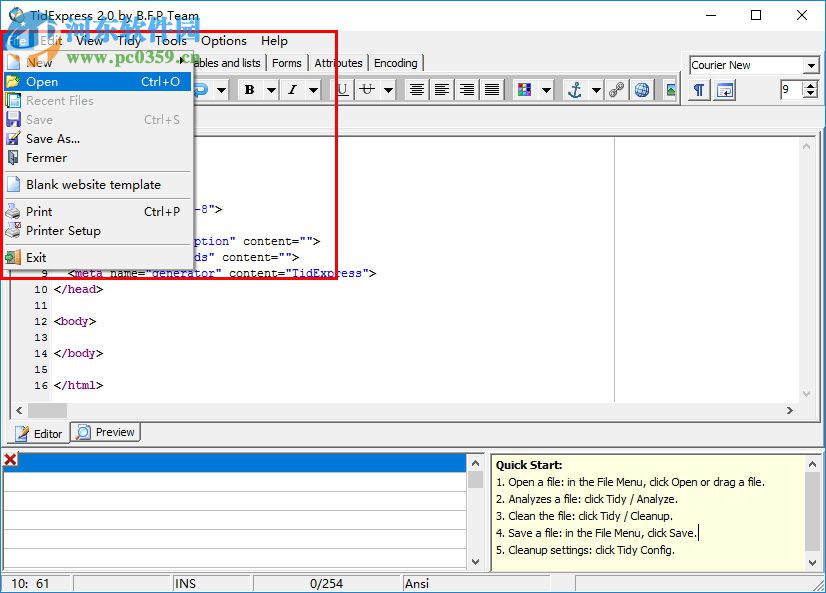Click the justify text alignment icon

(x=492, y=90)
